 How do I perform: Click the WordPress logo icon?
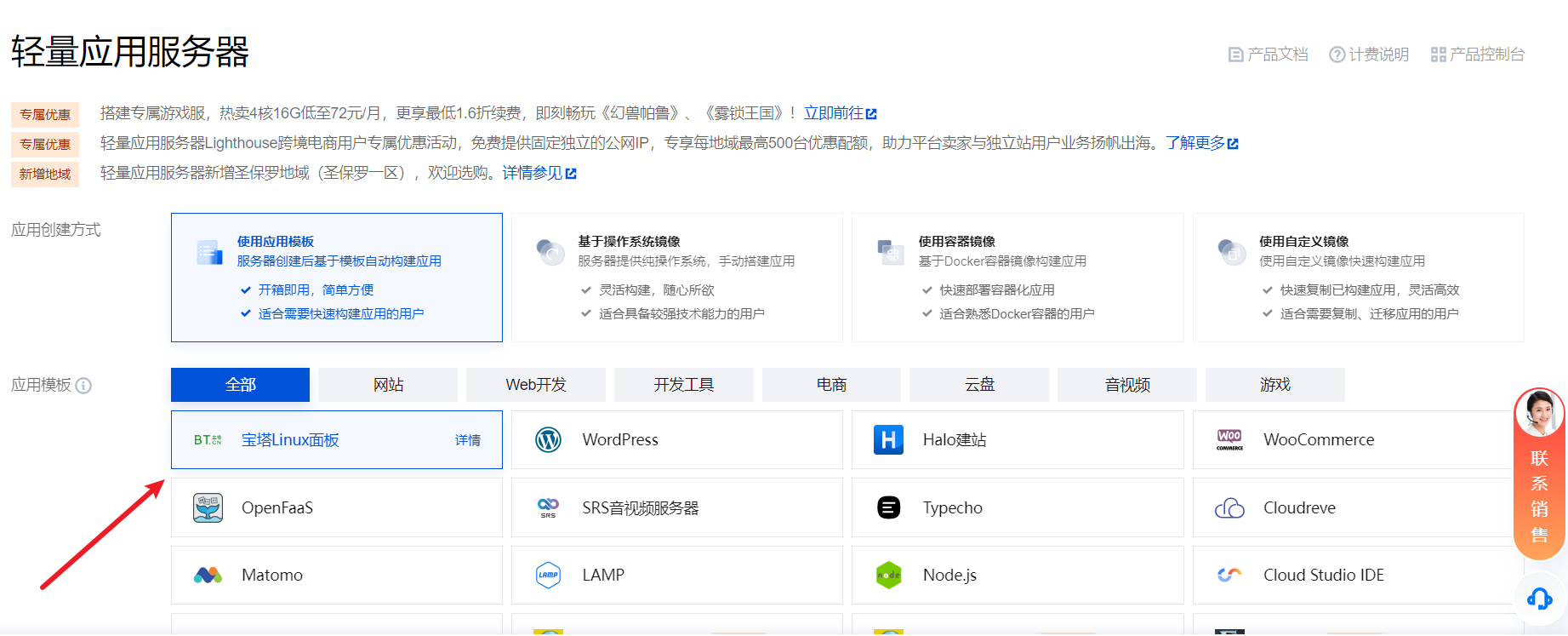tap(548, 440)
